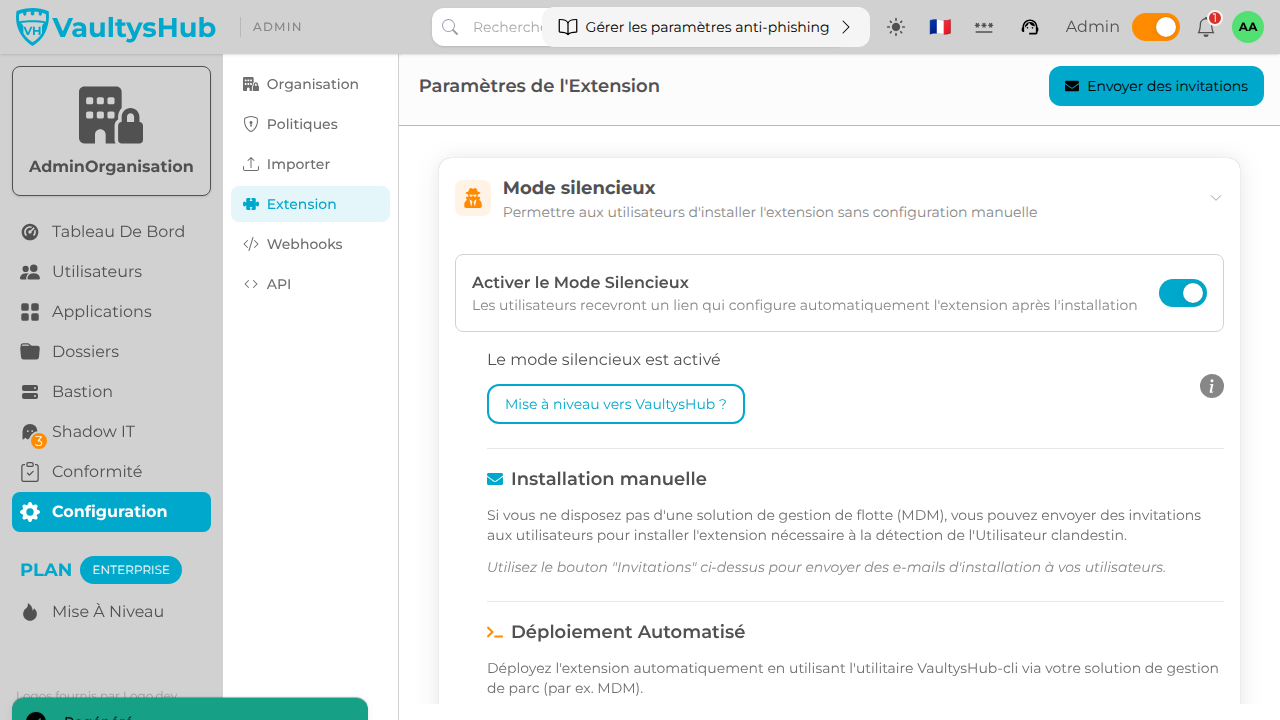This screenshot has height=720, width=1280.
Task: Open the French flag language selector
Action: (x=940, y=27)
